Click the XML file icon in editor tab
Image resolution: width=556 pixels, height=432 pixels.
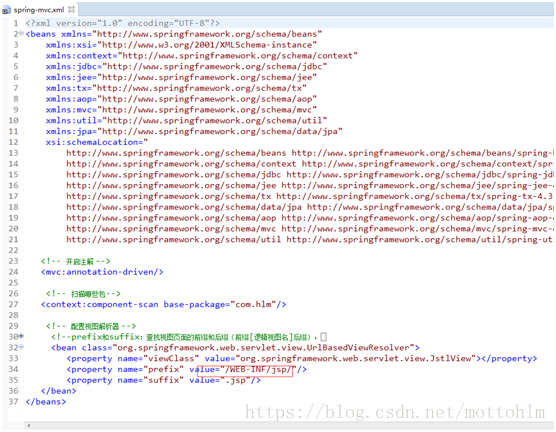pos(6,10)
